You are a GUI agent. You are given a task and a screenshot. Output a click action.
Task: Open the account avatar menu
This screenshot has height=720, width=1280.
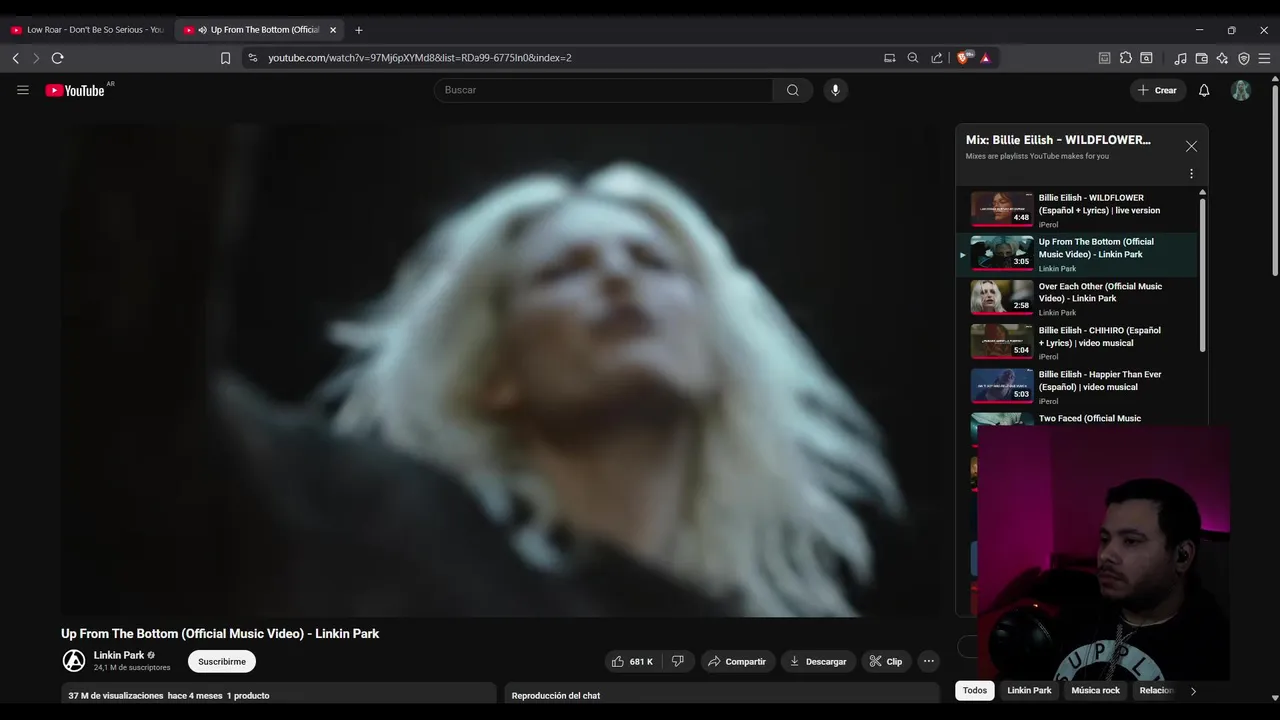pyautogui.click(x=1241, y=90)
